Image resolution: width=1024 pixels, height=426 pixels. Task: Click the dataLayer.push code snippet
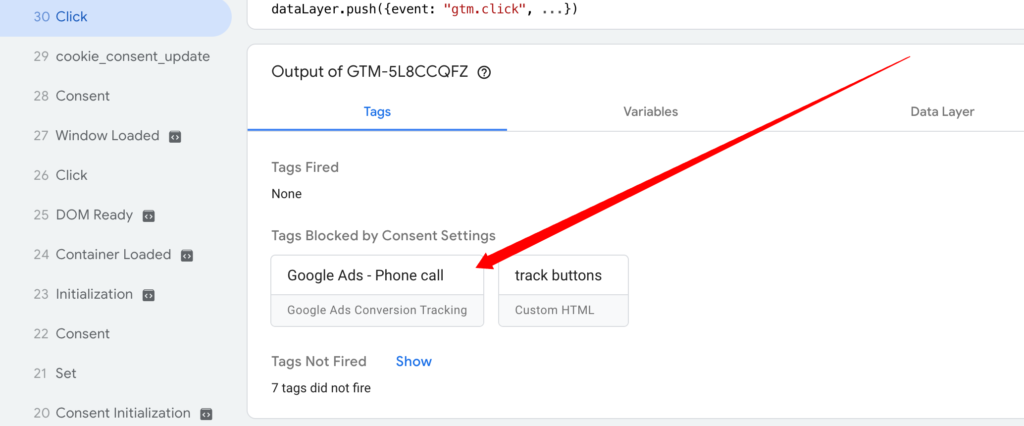tap(424, 9)
